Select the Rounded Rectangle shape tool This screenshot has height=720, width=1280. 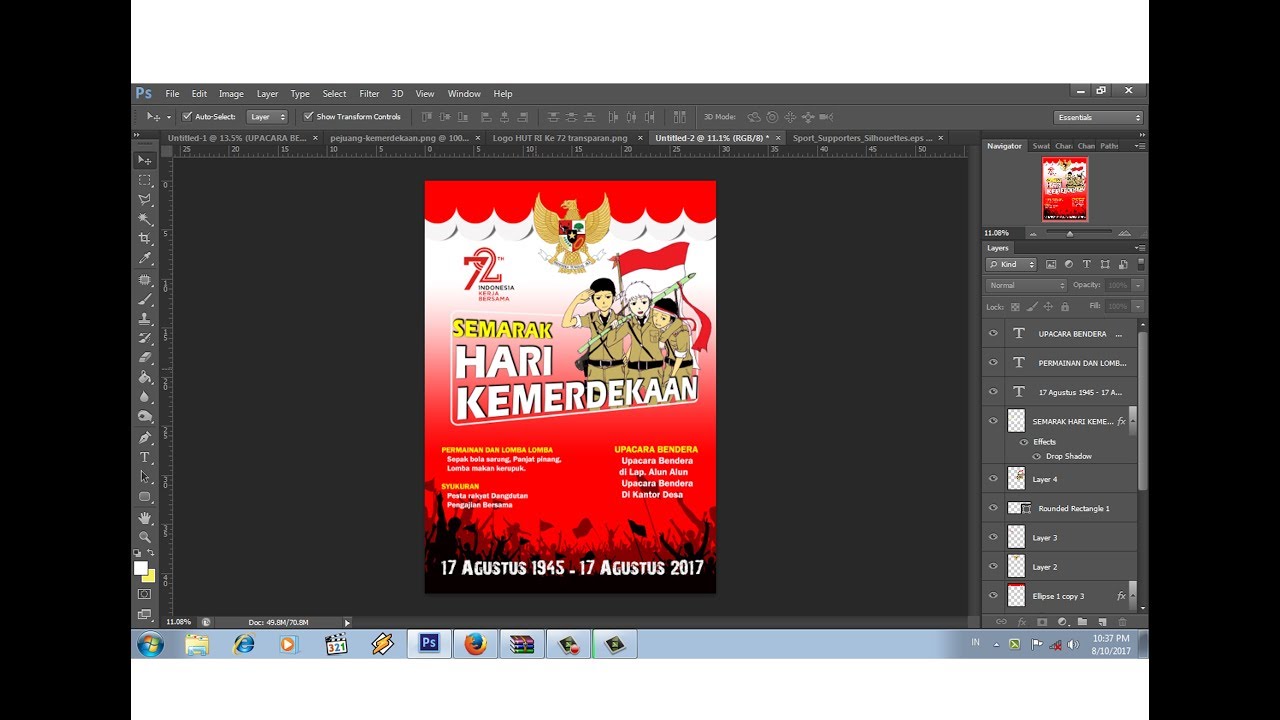[144, 497]
